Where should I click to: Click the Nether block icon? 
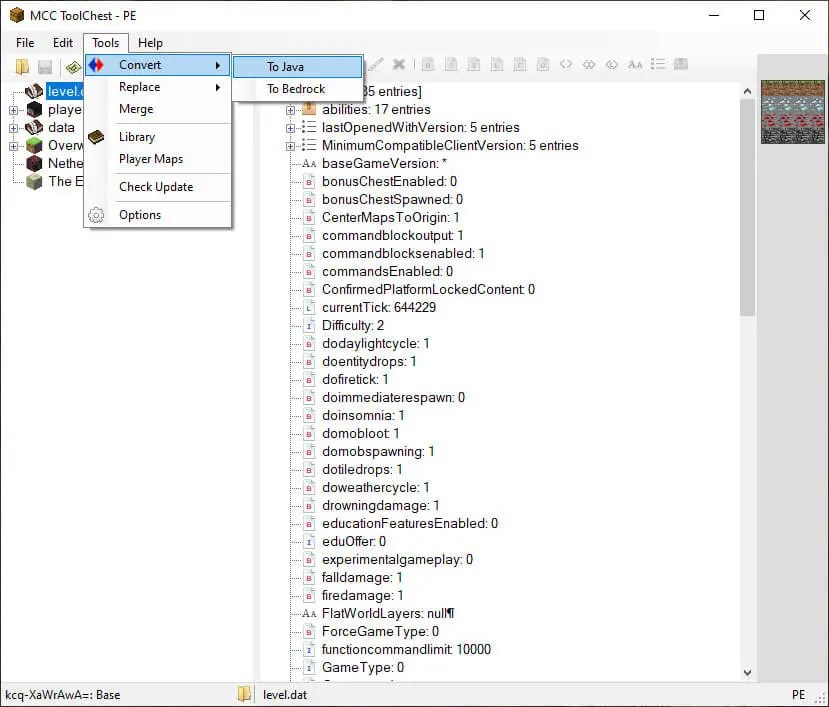(34, 163)
